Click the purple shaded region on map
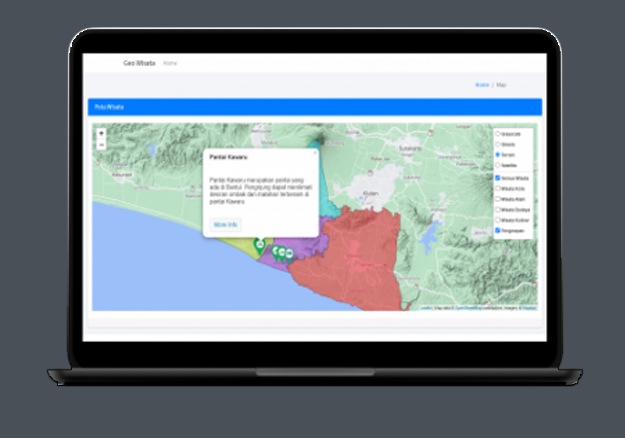The width and height of the screenshot is (625, 438). [x=304, y=250]
